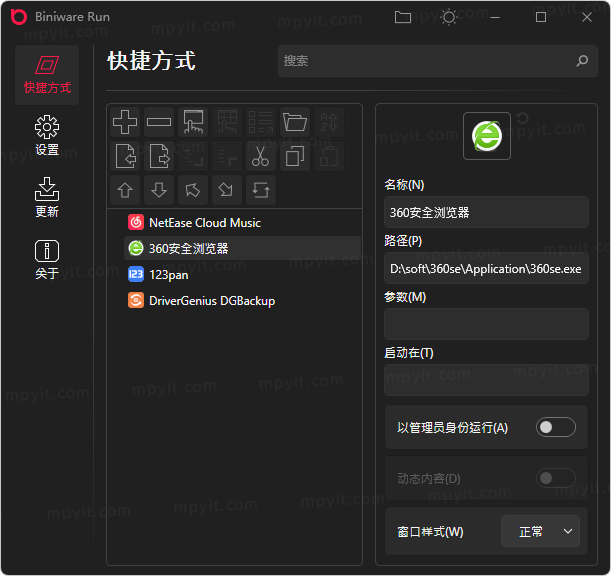The height and width of the screenshot is (576, 611).
Task: Click the scissors cut icon
Action: (x=261, y=156)
